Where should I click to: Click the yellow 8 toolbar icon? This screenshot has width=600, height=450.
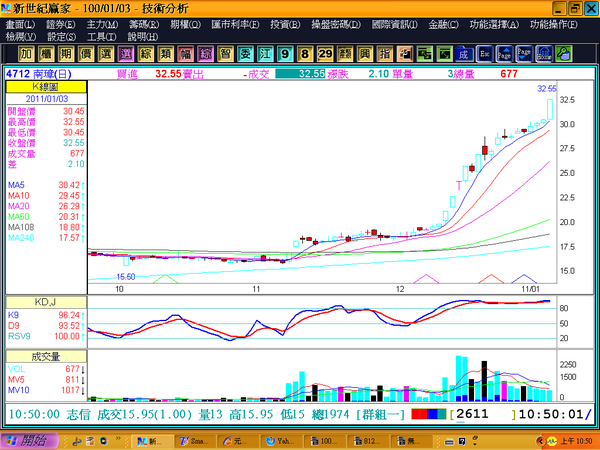coord(305,54)
